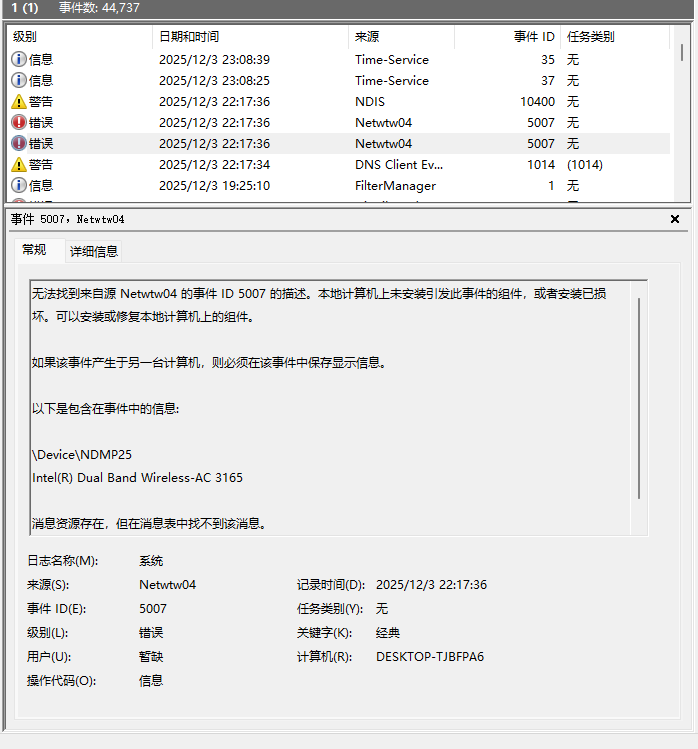Viewport: 698px width, 749px height.
Task: Click warning icon of DNS Client row
Action: pyautogui.click(x=19, y=164)
